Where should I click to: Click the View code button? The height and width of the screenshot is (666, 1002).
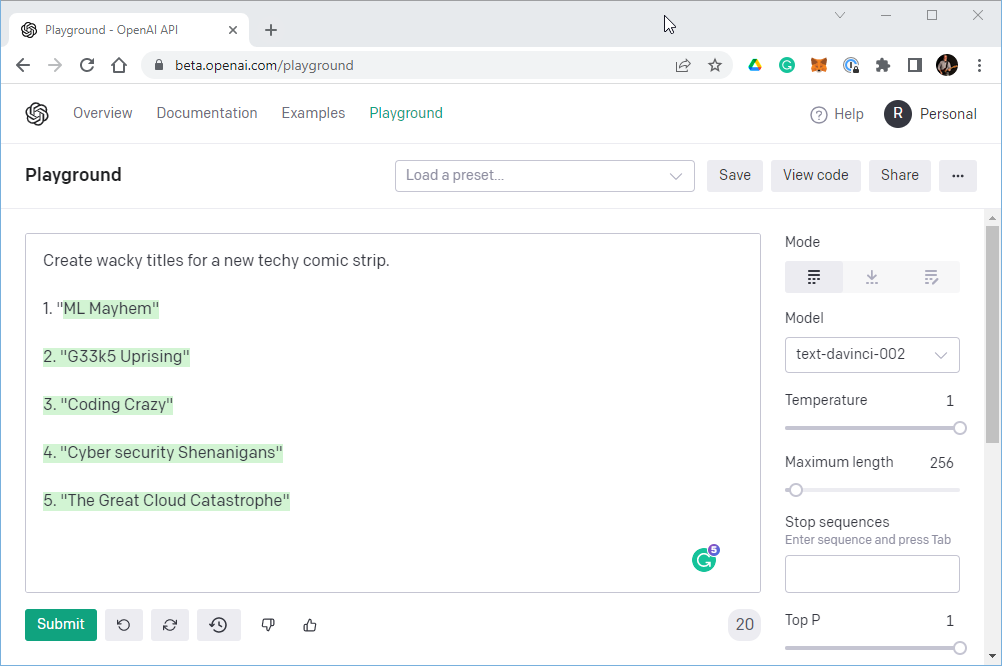pos(815,176)
